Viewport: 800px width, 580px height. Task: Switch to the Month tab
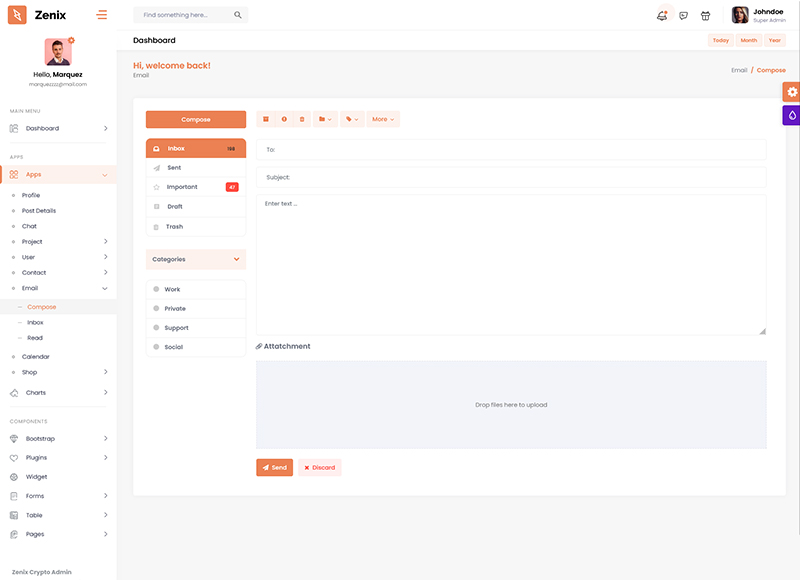click(748, 40)
